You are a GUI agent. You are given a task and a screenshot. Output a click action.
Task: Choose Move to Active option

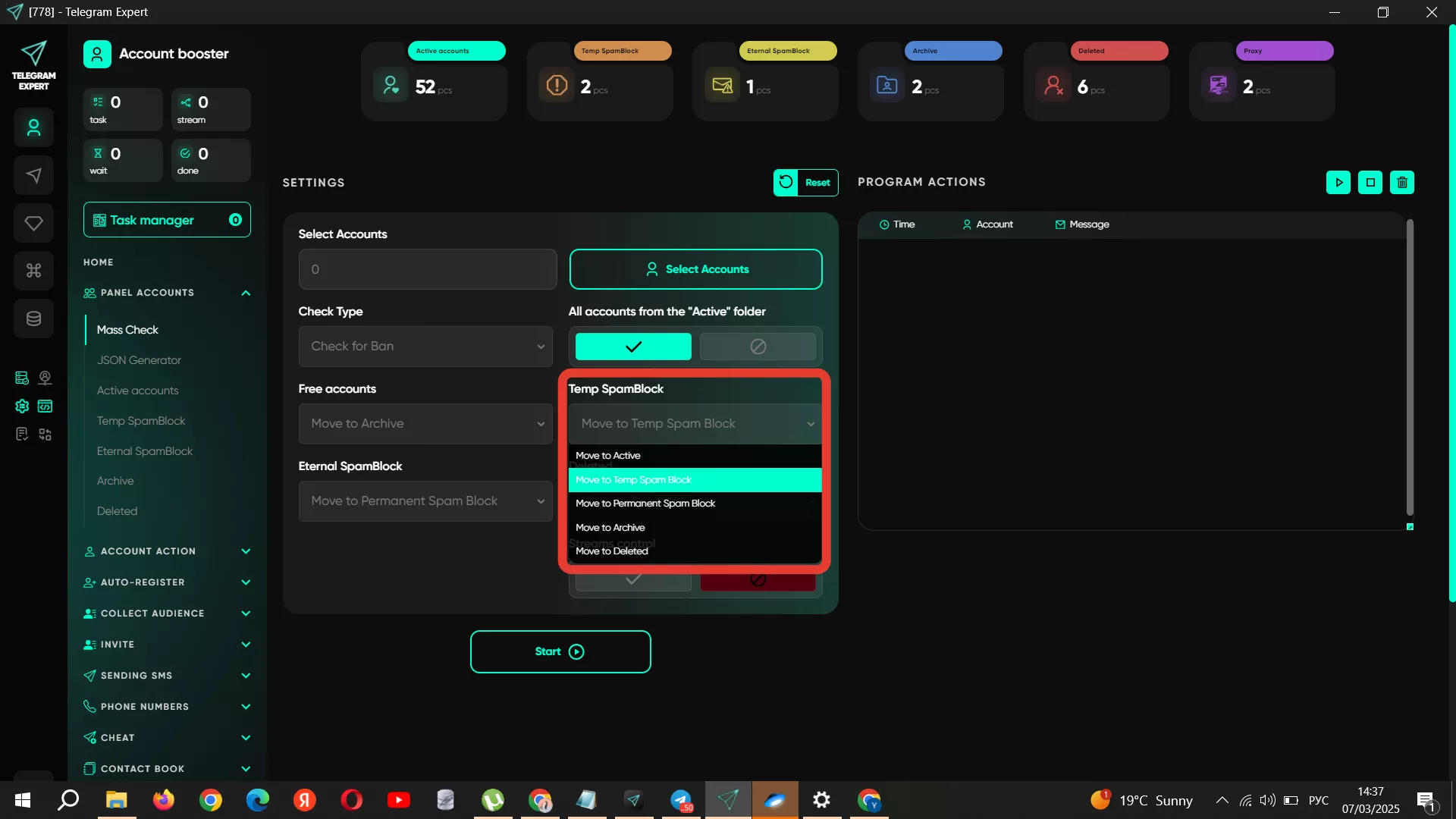pos(695,456)
